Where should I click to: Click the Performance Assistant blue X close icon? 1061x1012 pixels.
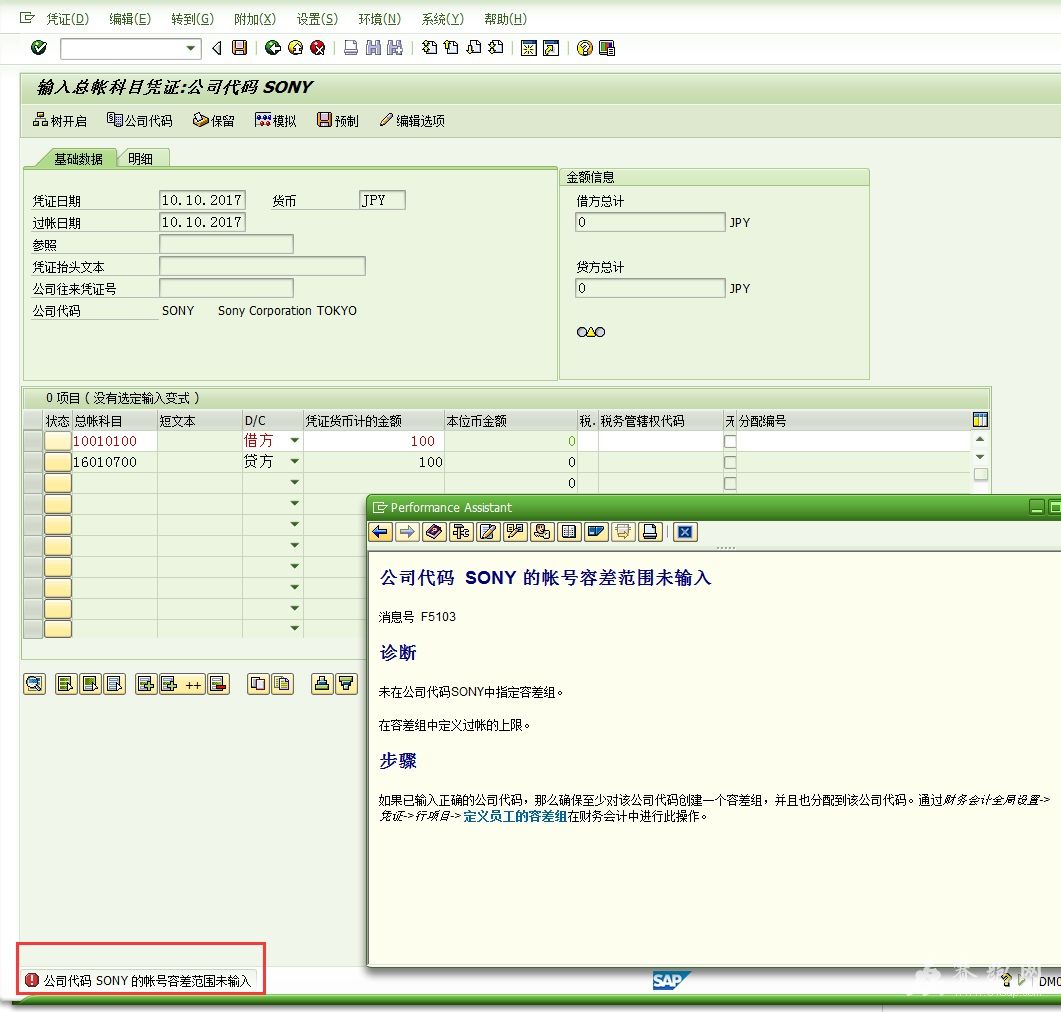coord(685,532)
